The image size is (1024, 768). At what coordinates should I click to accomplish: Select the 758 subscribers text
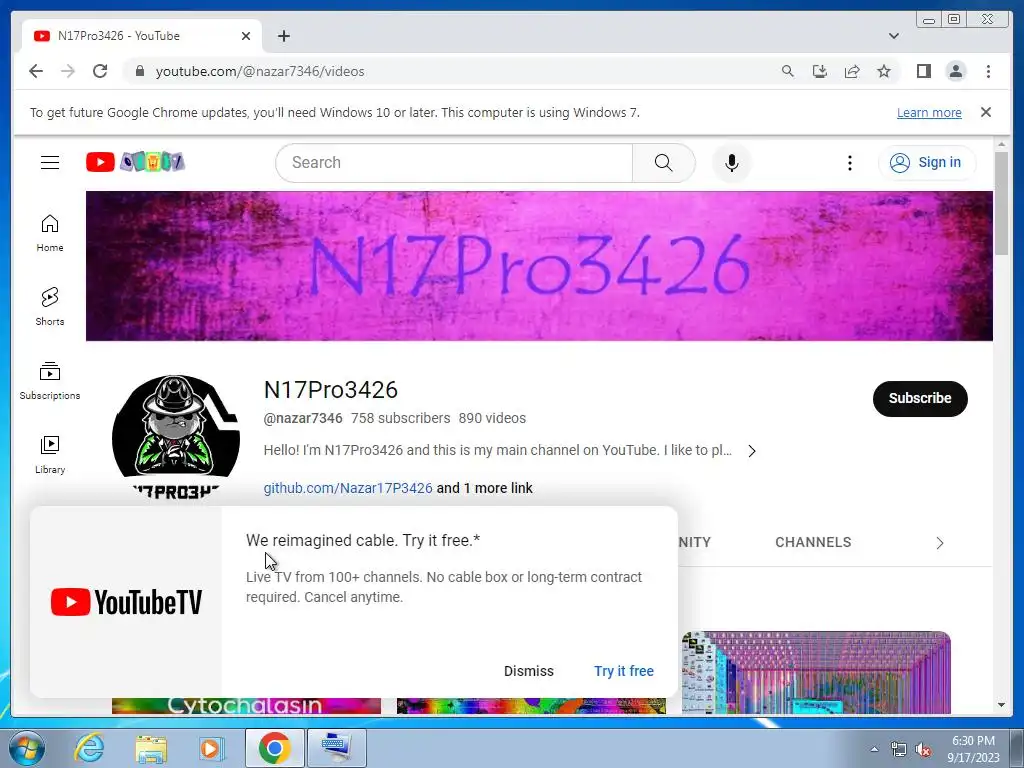(x=400, y=418)
